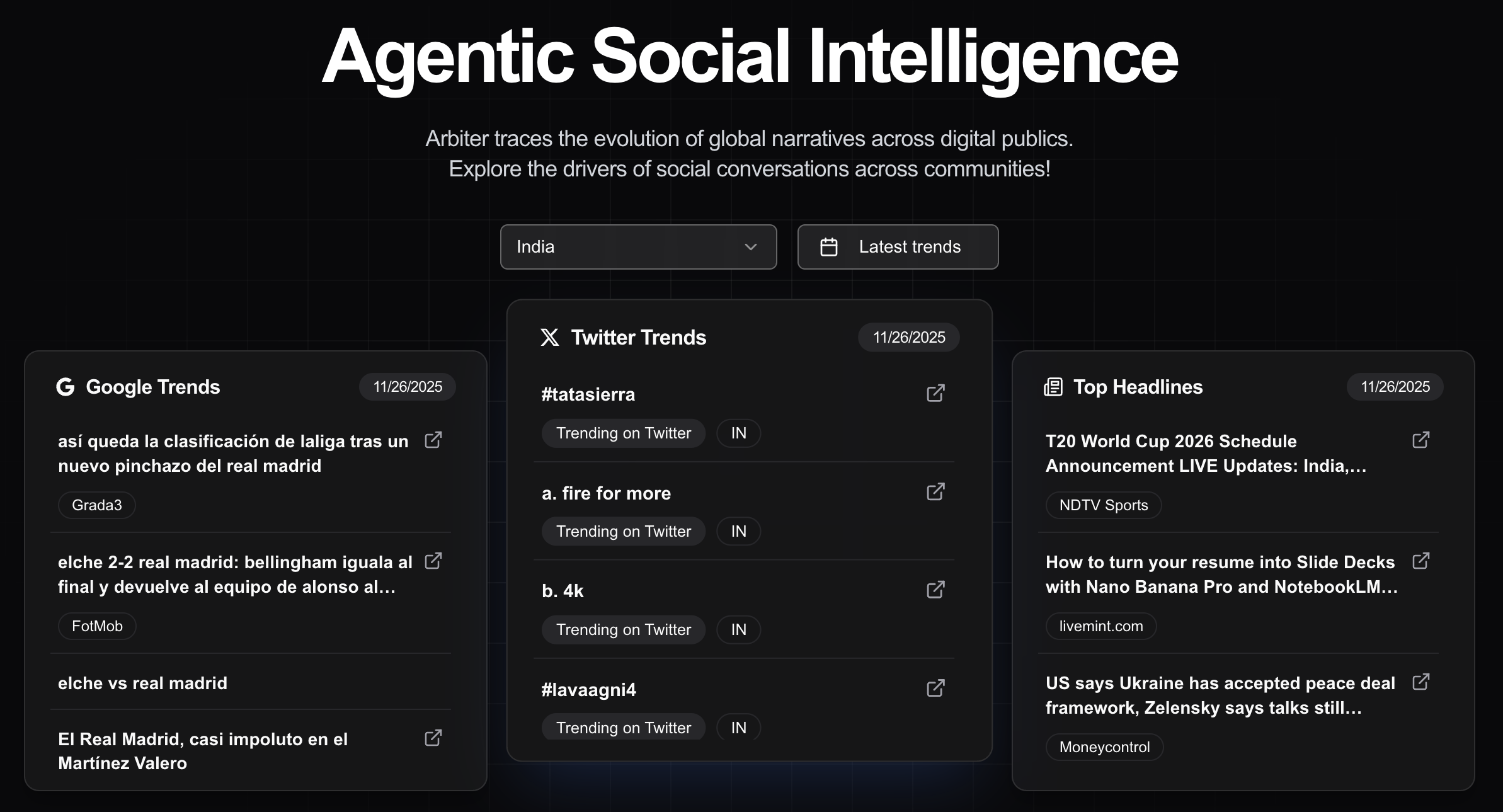Open link icon for Nano Banana Pro headline

(1421, 561)
